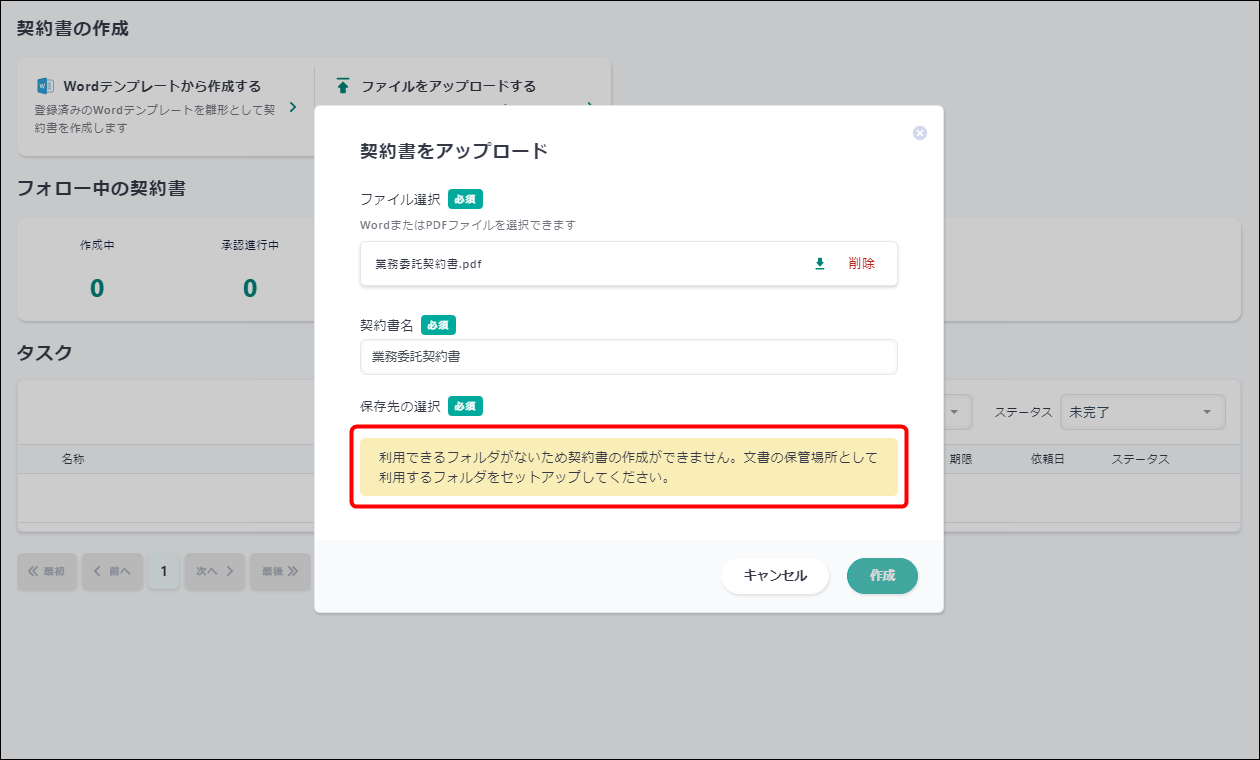The width and height of the screenshot is (1260, 760).
Task: Download the 業務委託契約書.pdf file via green icon
Action: pos(820,264)
